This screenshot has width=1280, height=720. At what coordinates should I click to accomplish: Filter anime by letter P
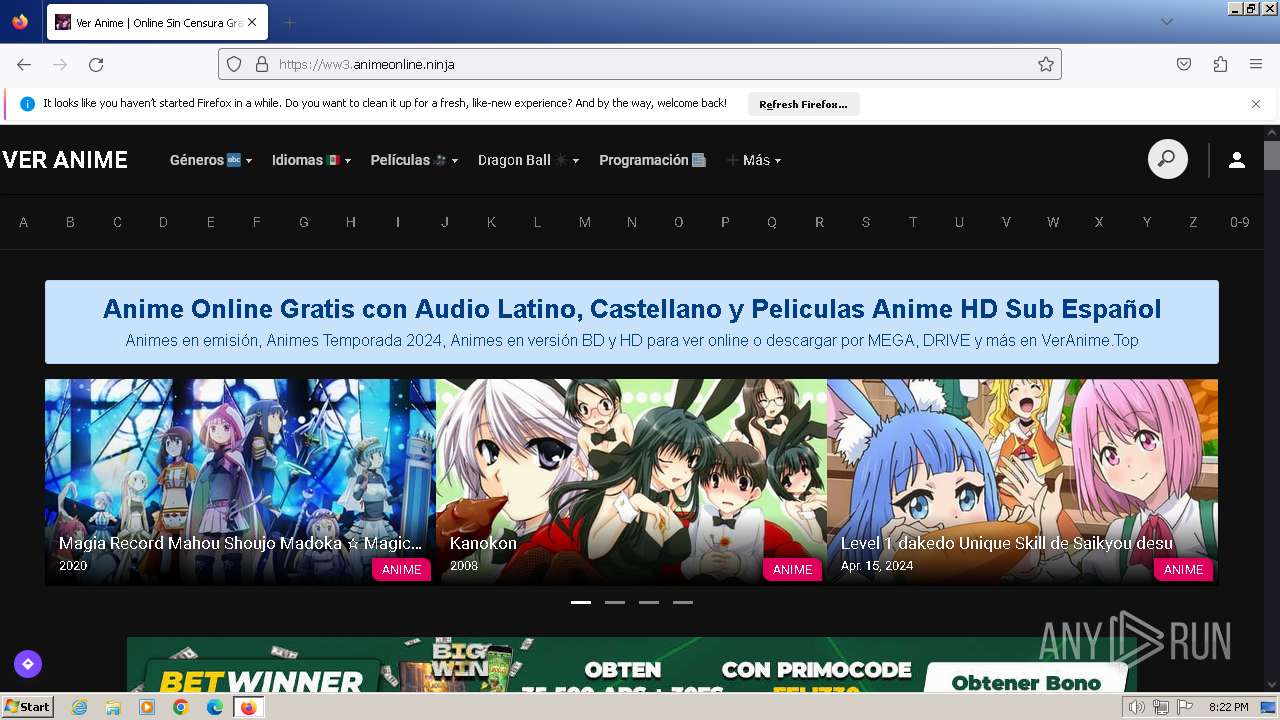coord(726,222)
